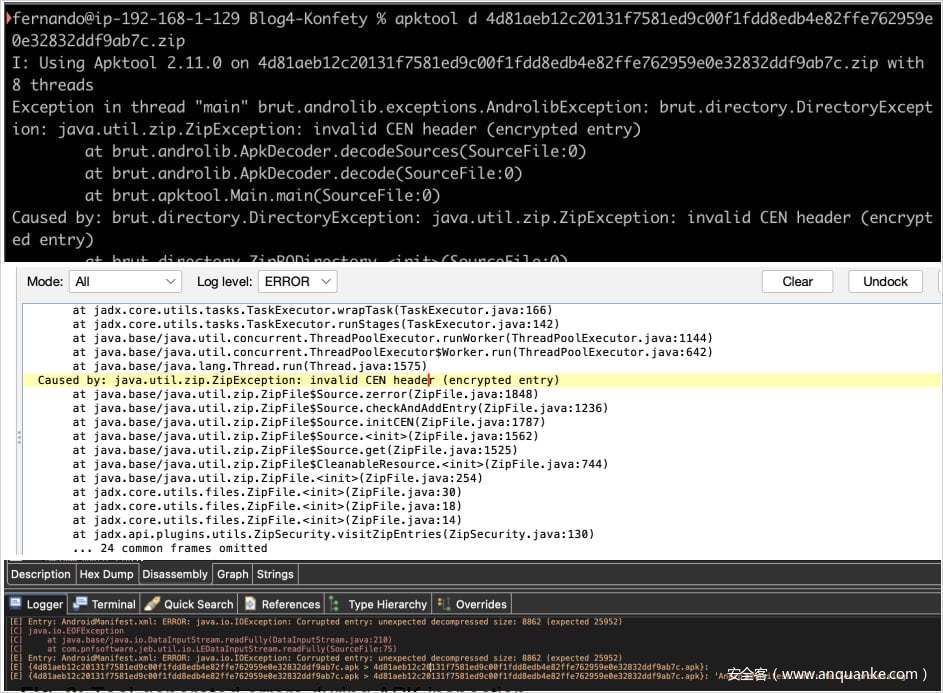Image resolution: width=943 pixels, height=693 pixels.
Task: Switch to the Description tab
Action: point(41,574)
